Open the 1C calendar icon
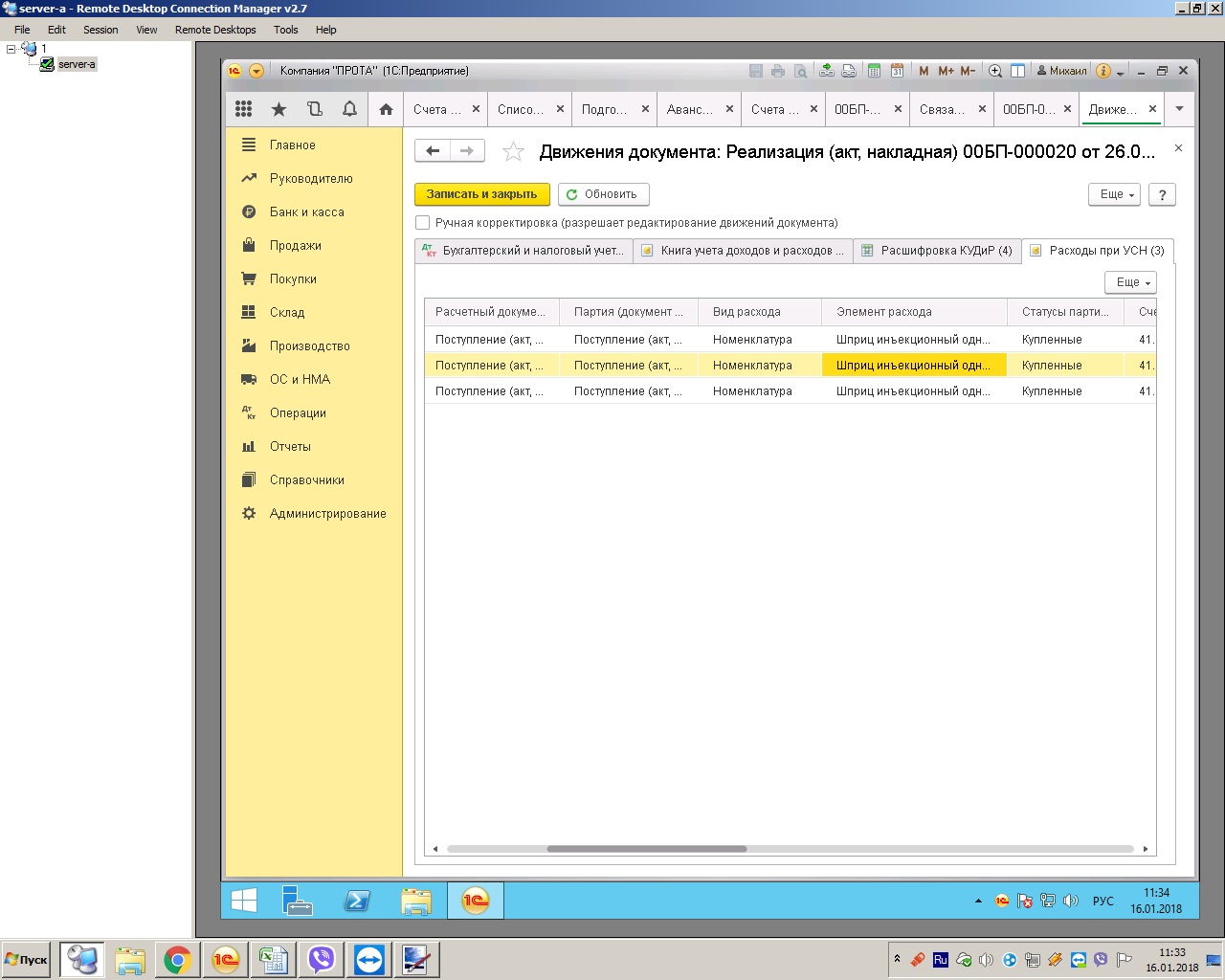 click(897, 71)
